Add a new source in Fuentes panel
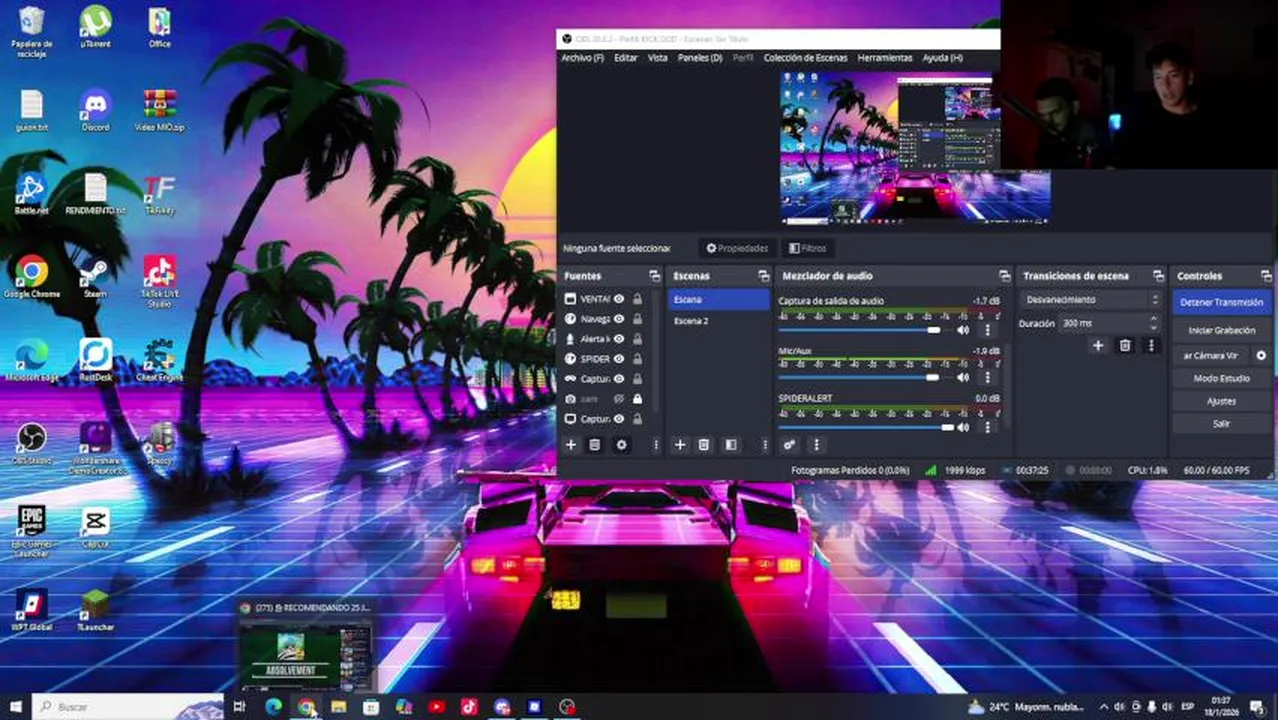The height and width of the screenshot is (720, 1278). [x=571, y=445]
